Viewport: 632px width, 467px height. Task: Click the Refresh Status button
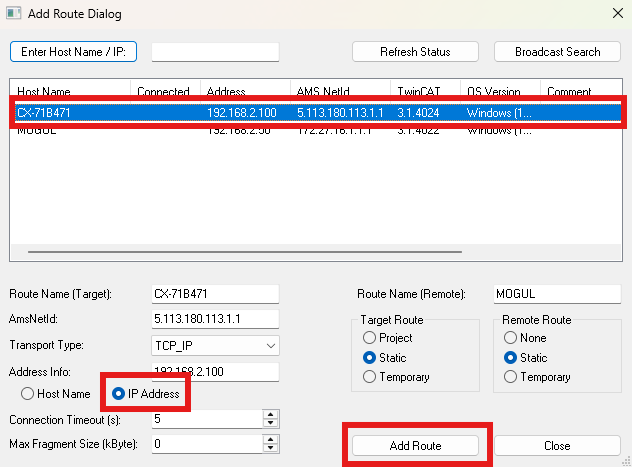415,51
